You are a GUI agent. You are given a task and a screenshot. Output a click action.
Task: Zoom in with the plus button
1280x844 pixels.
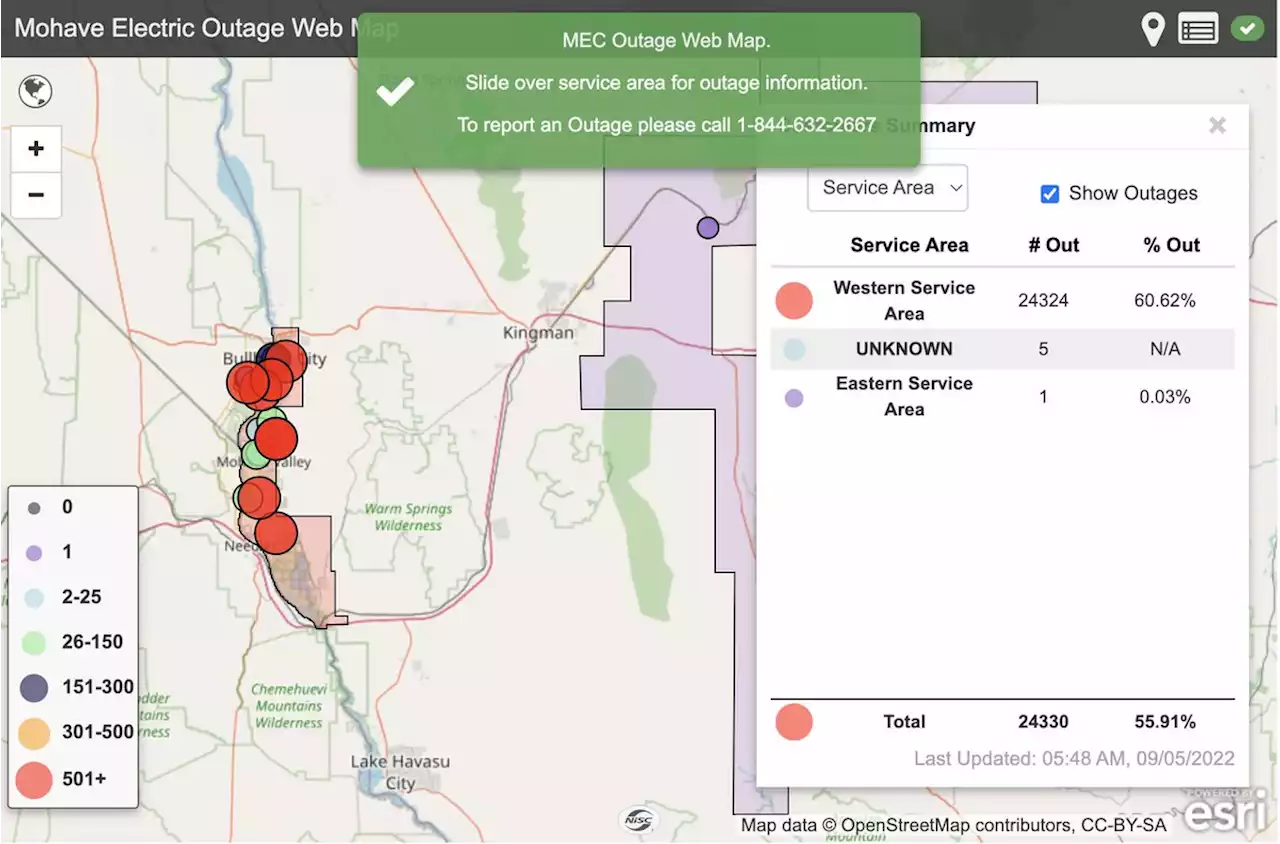36,149
